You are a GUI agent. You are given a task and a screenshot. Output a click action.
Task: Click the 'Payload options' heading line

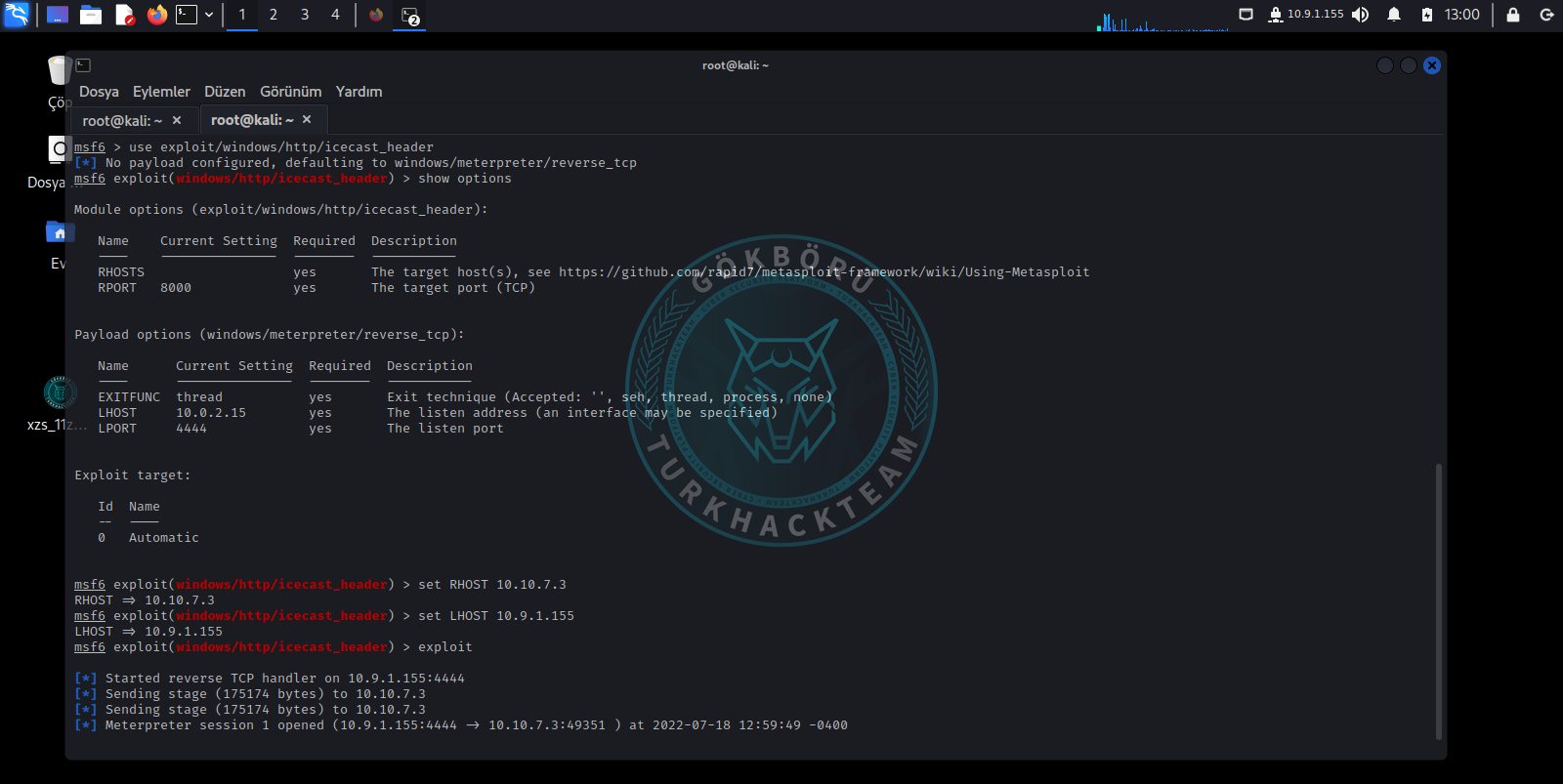click(x=270, y=335)
